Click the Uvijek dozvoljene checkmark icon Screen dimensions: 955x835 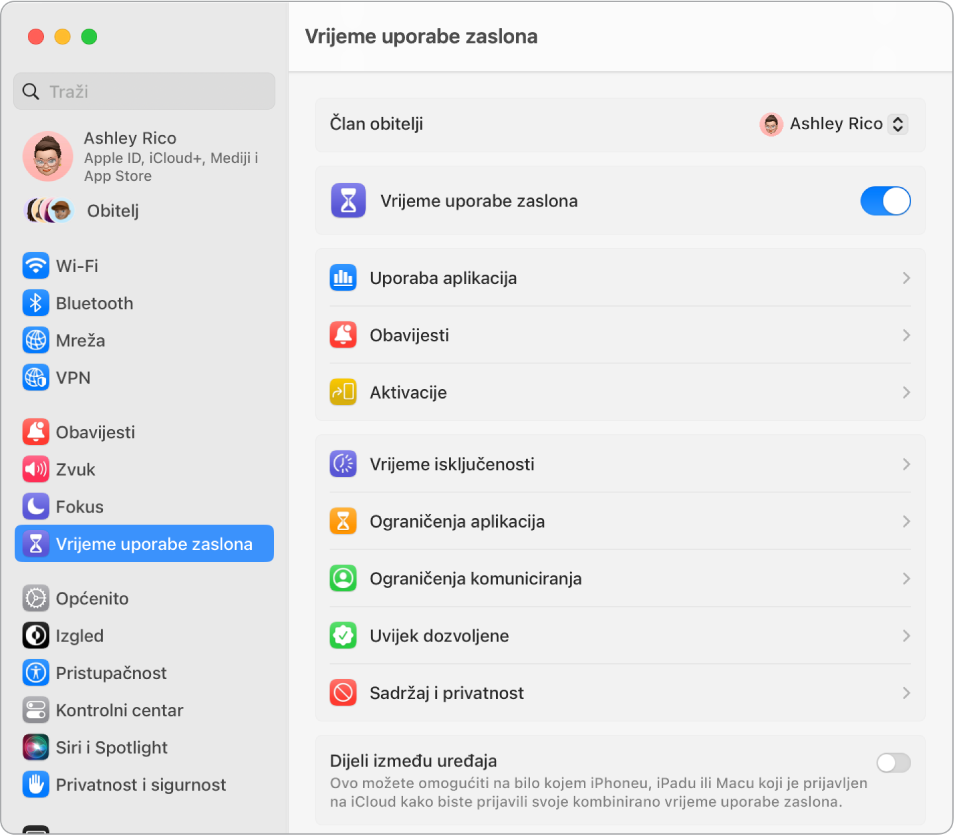coord(343,636)
